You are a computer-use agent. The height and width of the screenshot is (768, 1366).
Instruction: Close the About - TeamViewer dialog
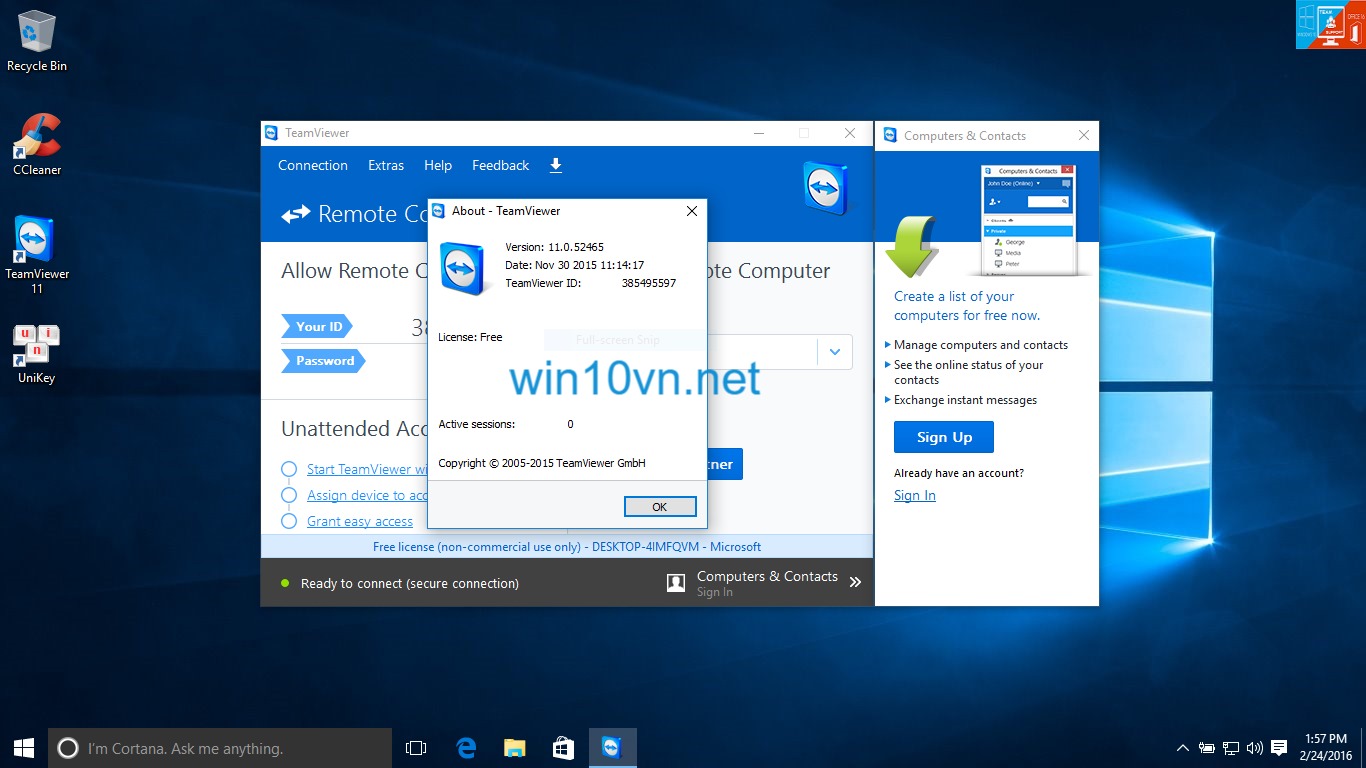[691, 211]
